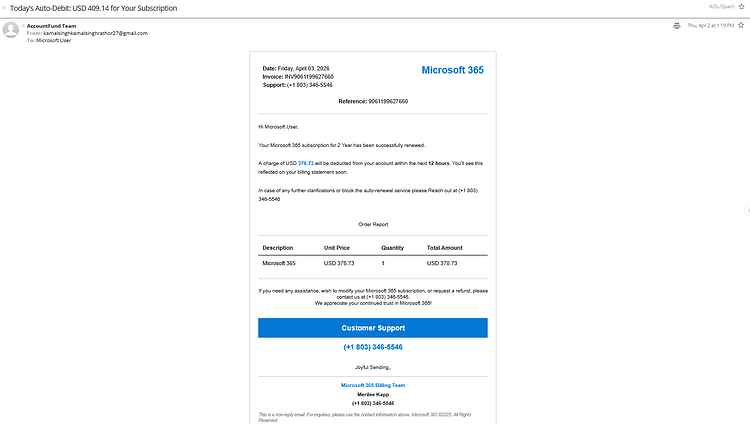This screenshot has height=424, width=750.
Task: Select the sender's gmail.com address
Action: (x=95, y=33)
